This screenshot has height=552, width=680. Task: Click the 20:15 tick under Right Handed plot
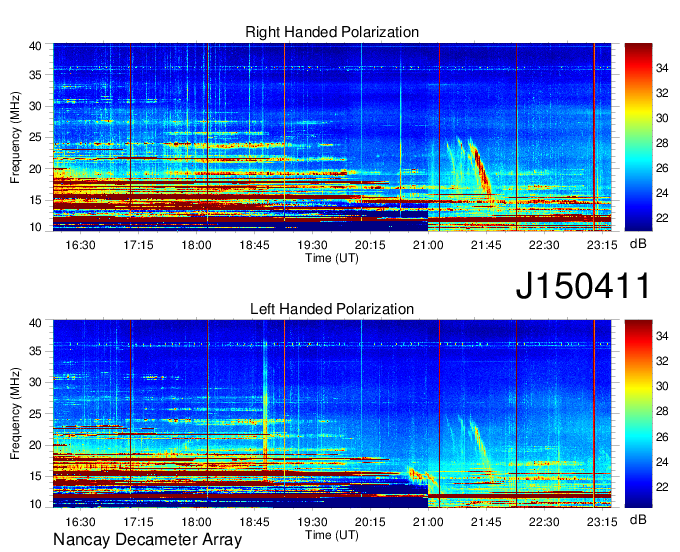tap(370, 245)
